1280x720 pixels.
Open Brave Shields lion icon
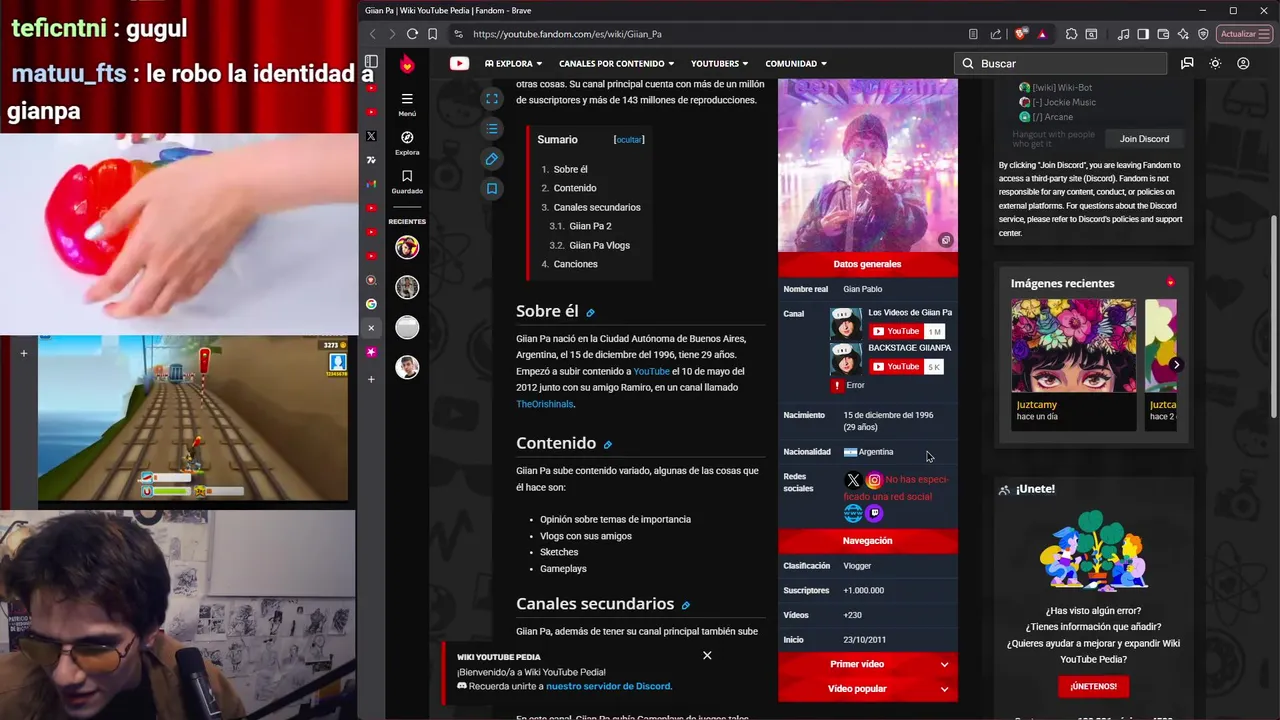(x=1021, y=34)
